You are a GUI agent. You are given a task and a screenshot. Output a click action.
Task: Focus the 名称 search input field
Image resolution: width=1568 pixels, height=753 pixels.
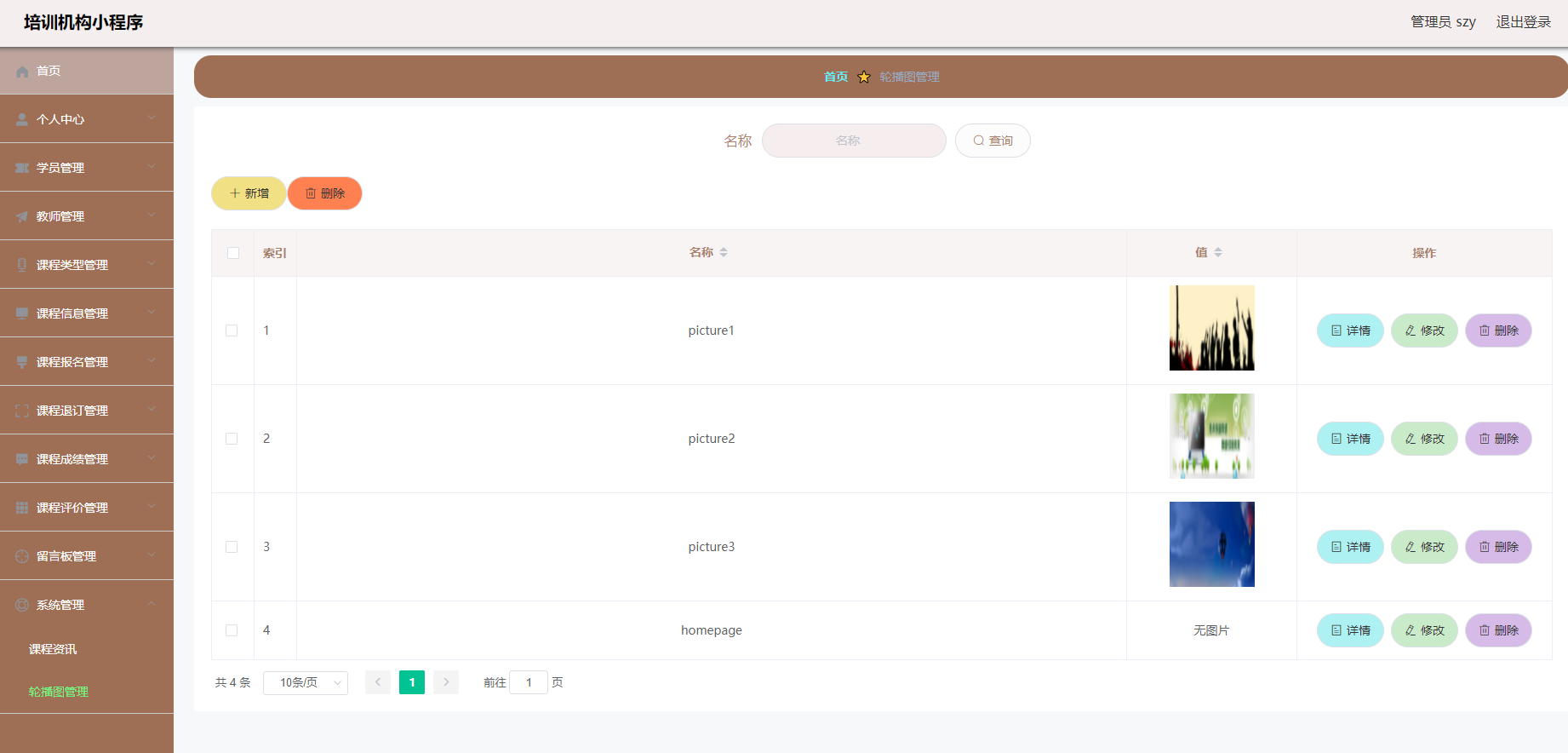(x=854, y=141)
